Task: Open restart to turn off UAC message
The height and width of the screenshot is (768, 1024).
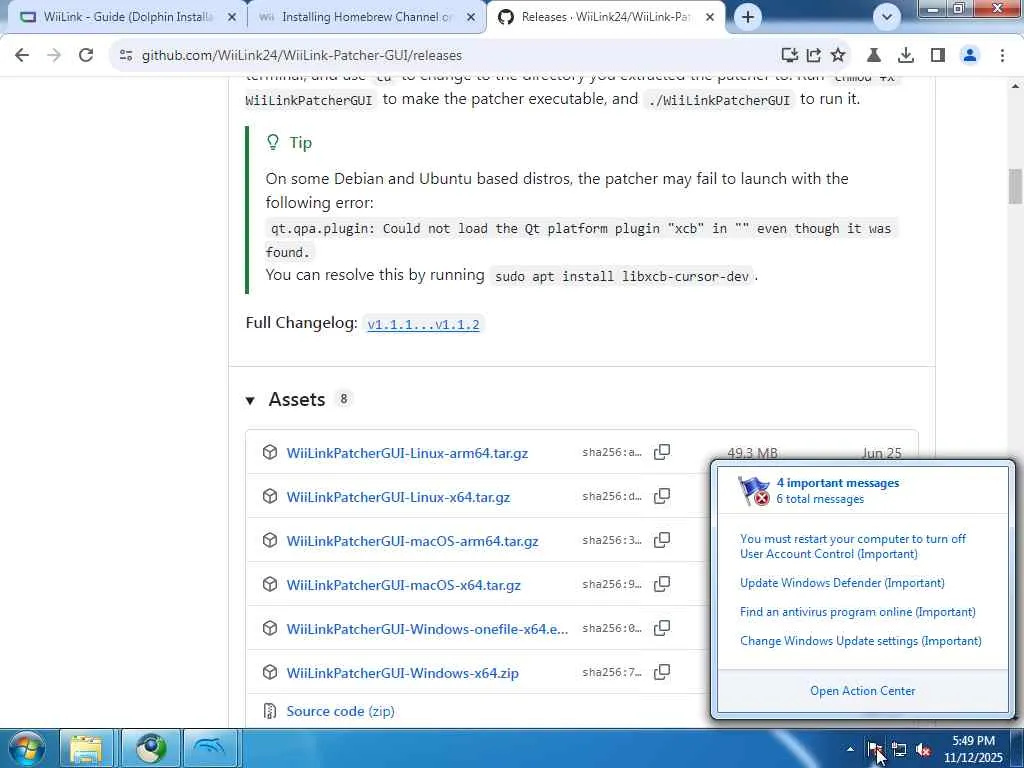Action: coord(853,546)
